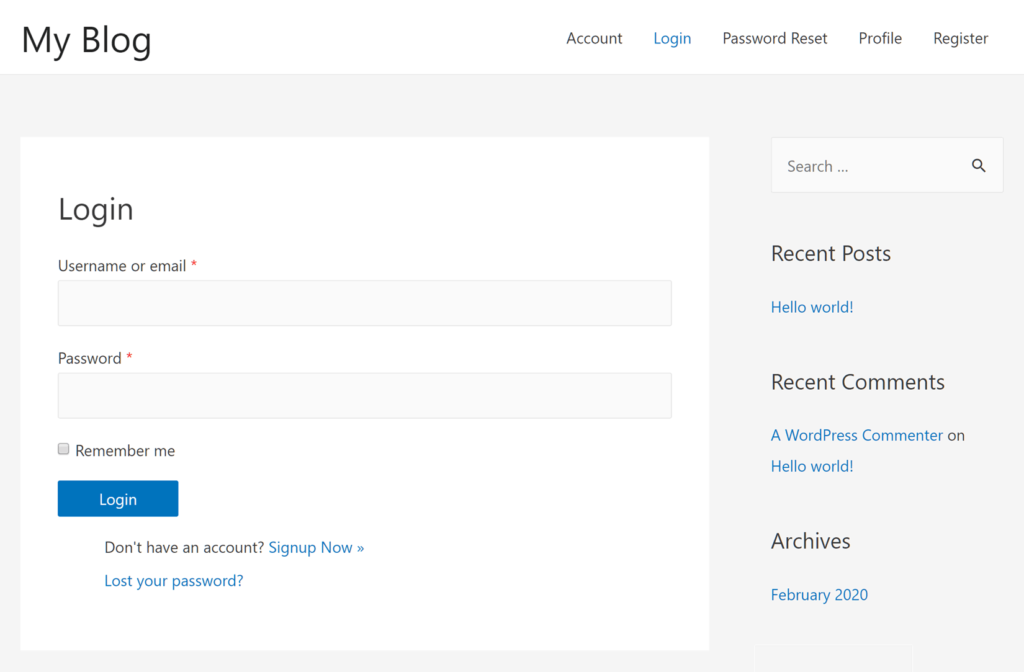Browse the February 2020 archive
Screen dimensions: 1024x672
click(819, 594)
